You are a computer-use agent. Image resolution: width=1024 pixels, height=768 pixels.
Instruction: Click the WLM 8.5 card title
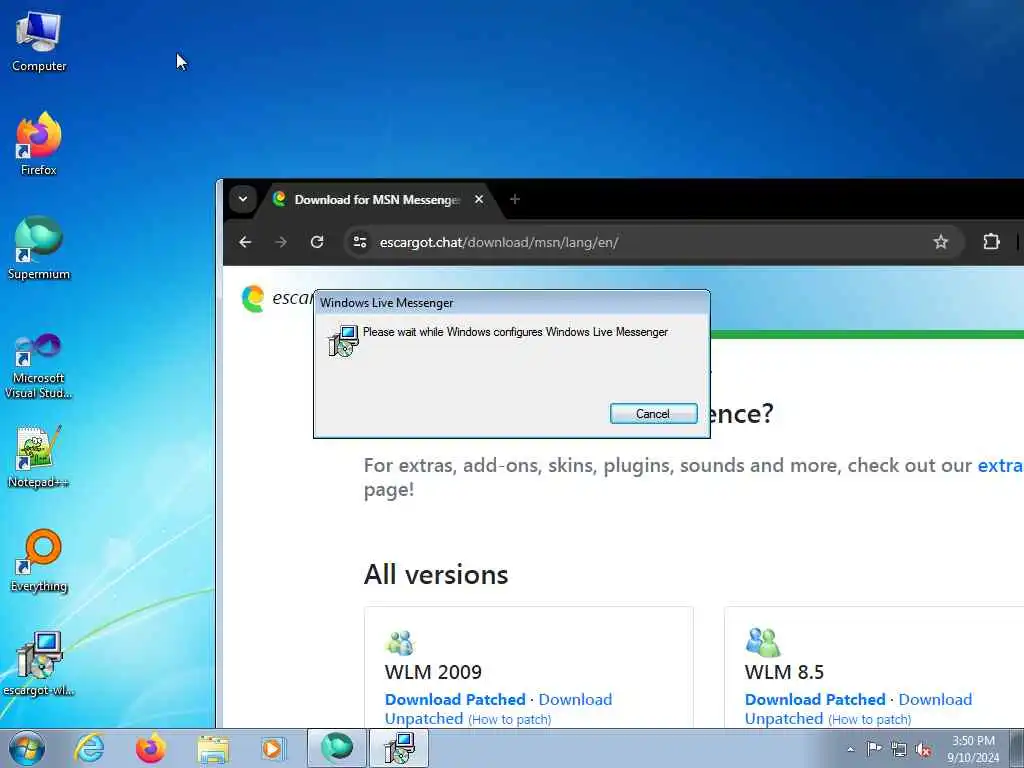pos(784,672)
